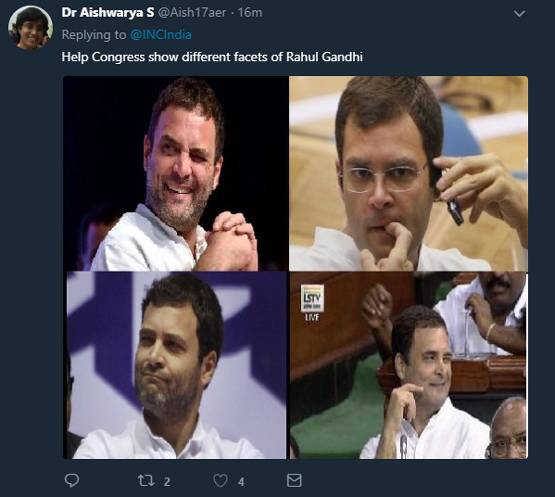
Task: Click the retweet count showing 2
Action: [x=167, y=482]
